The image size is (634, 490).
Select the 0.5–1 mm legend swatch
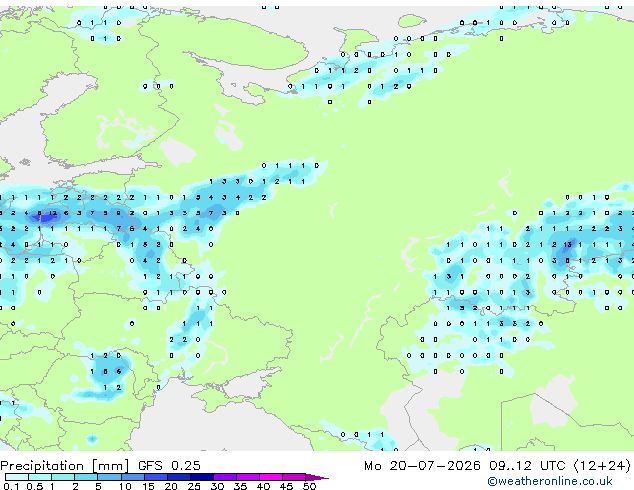(40, 477)
